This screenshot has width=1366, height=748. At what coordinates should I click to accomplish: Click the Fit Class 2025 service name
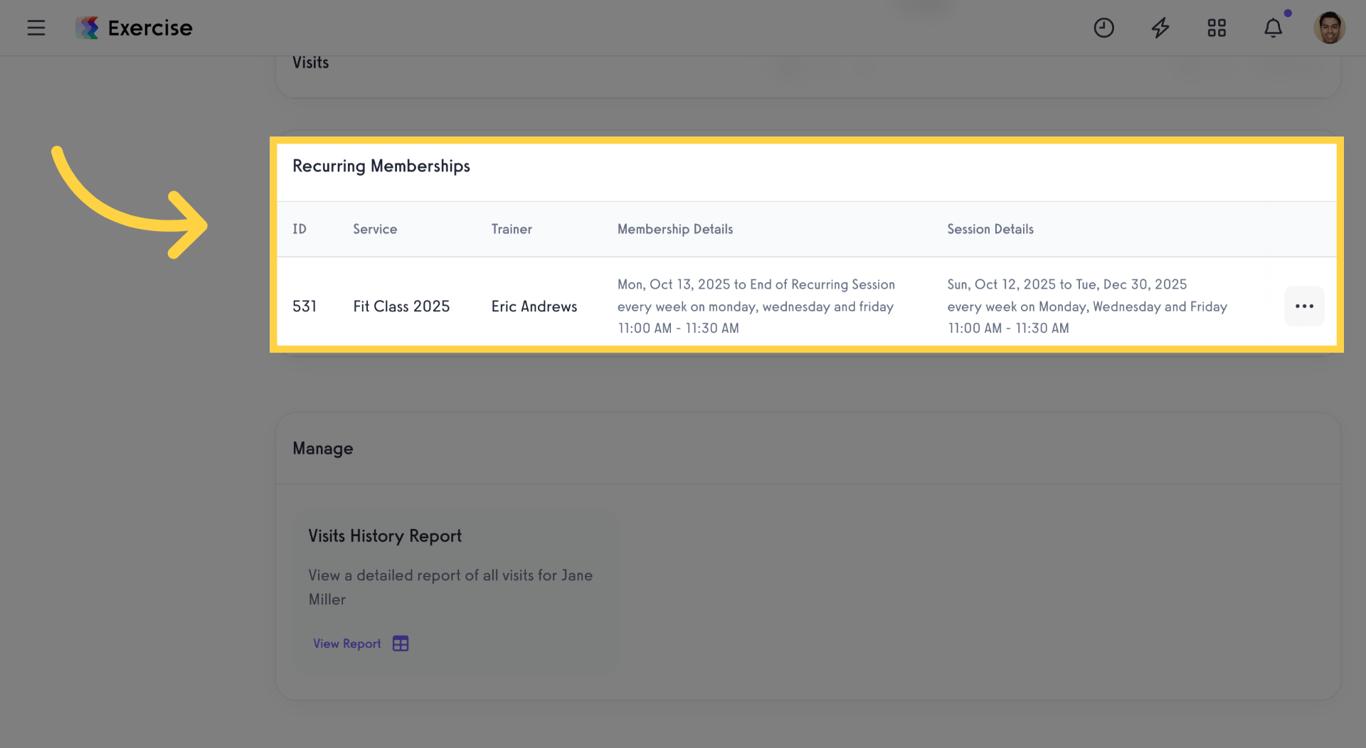click(401, 306)
